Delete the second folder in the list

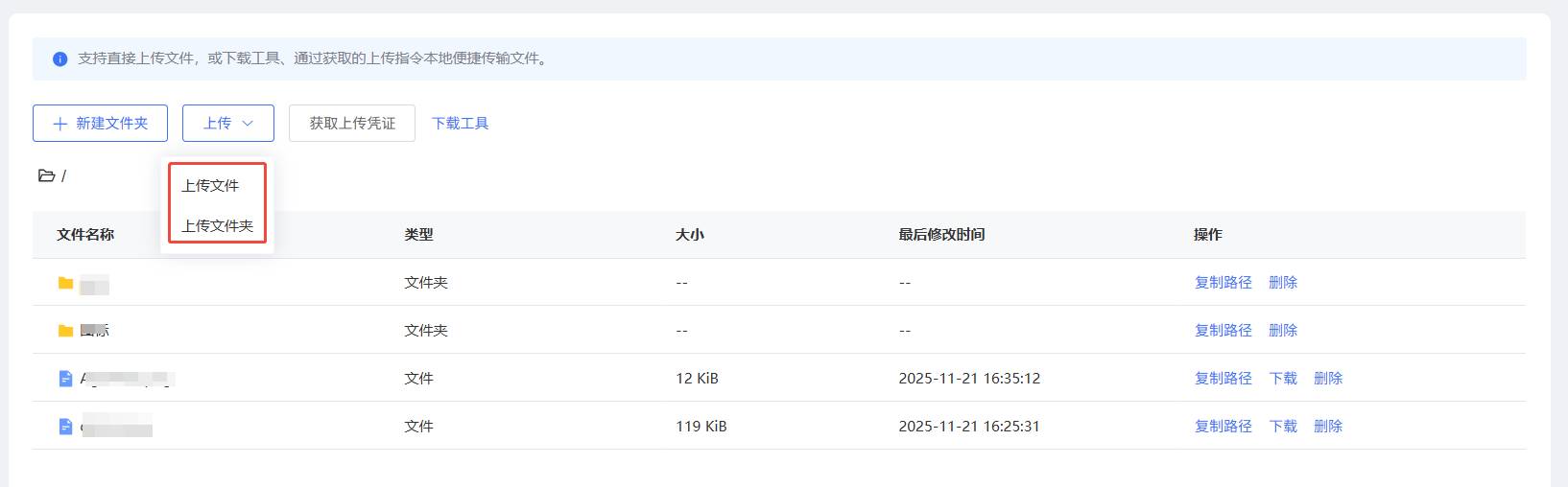1283,331
